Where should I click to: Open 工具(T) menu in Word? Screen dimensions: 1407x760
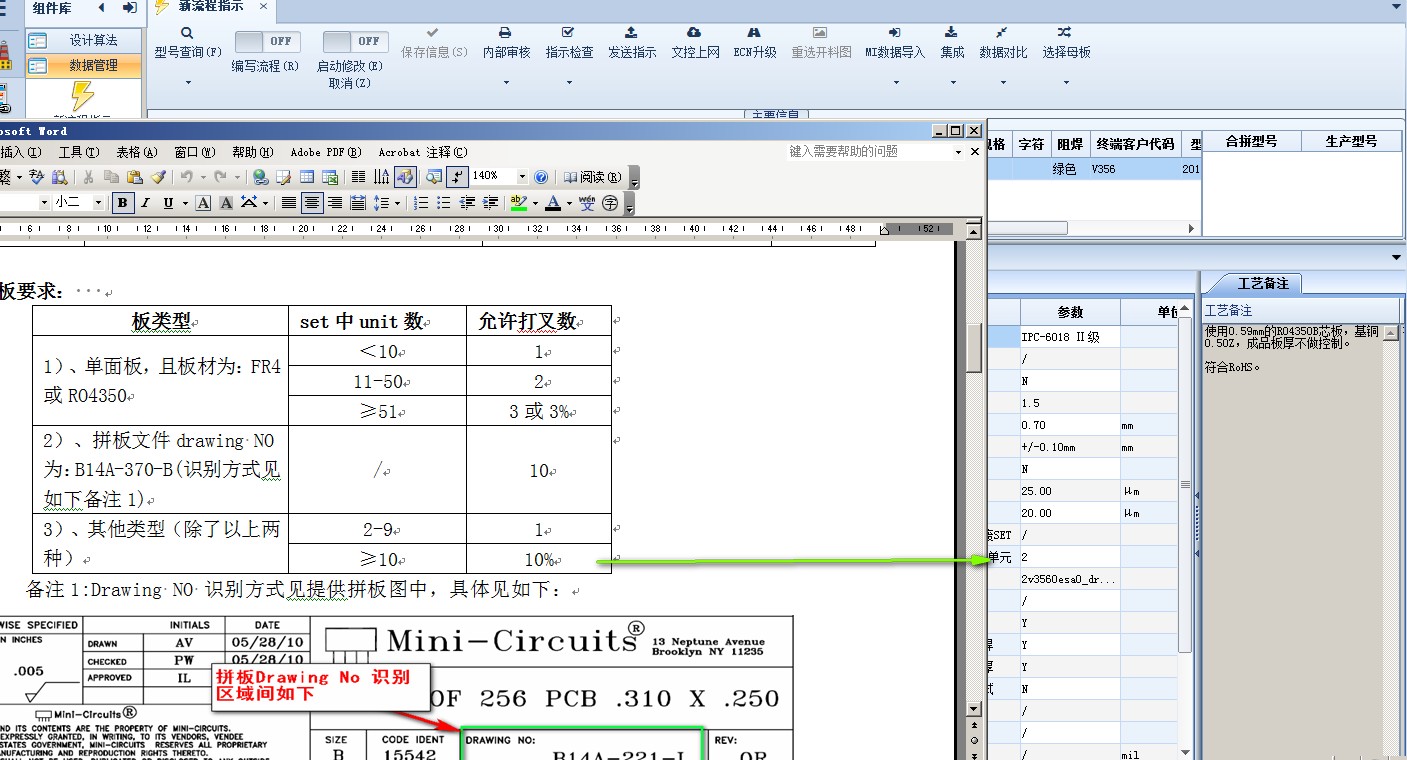(x=79, y=152)
